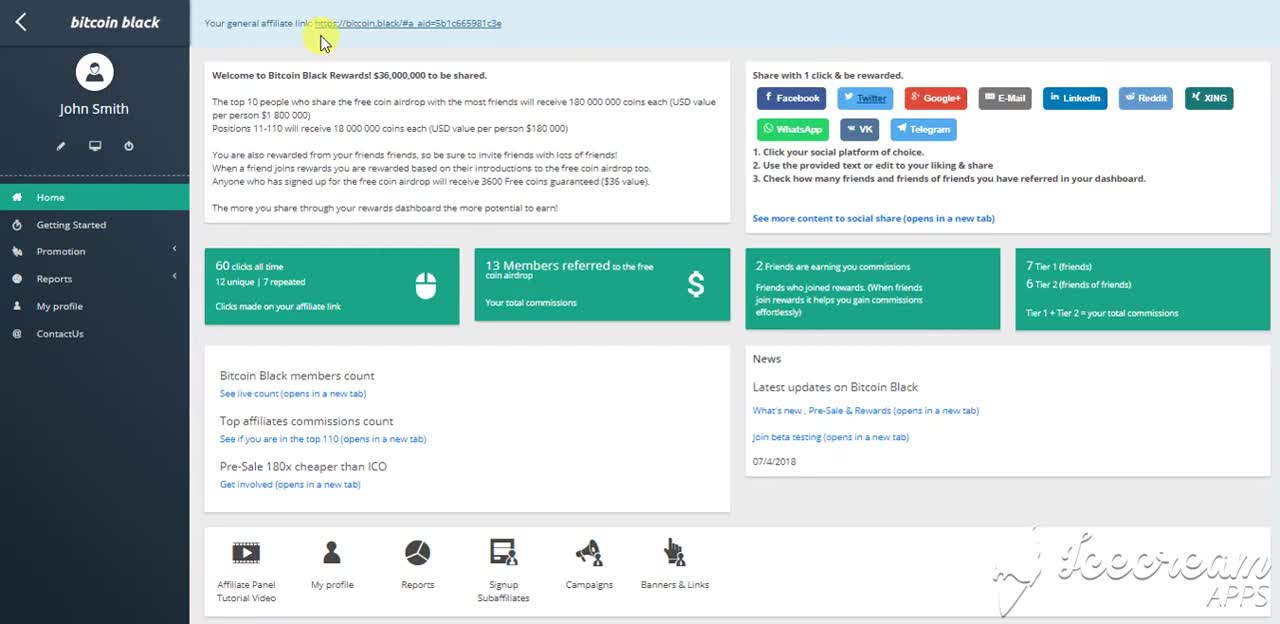Share via the E-Mail button
Image resolution: width=1280 pixels, height=624 pixels.
(x=1005, y=98)
